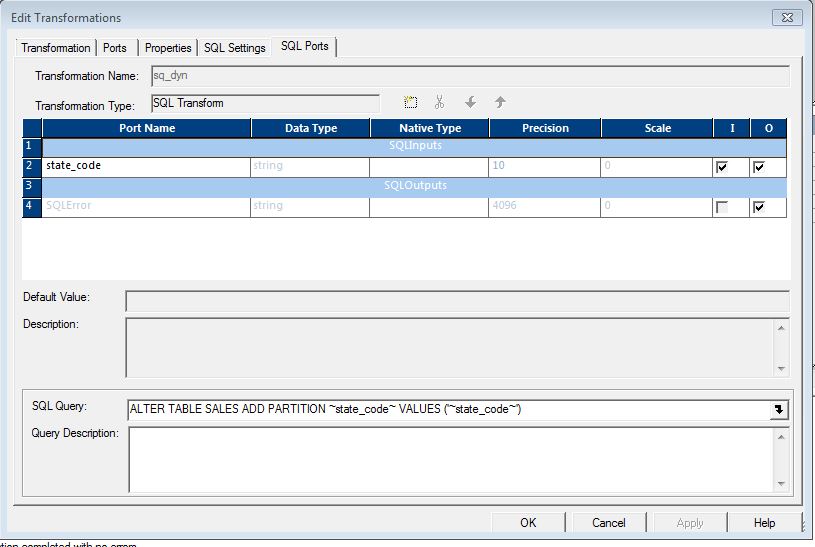Click precision value 4096 for SQLError
This screenshot has width=815, height=547.
[544, 206]
